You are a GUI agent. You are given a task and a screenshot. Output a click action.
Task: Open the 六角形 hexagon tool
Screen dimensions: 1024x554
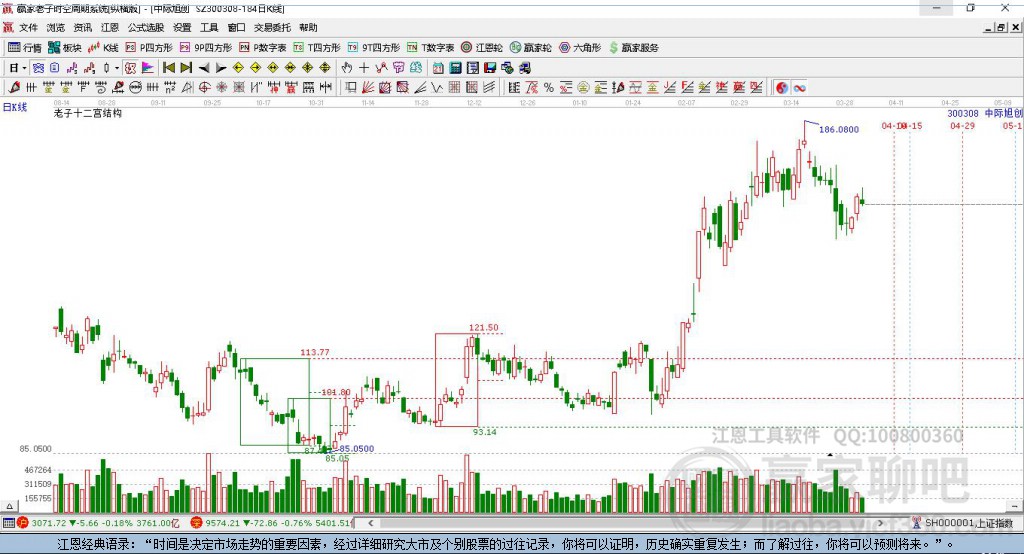pos(580,48)
